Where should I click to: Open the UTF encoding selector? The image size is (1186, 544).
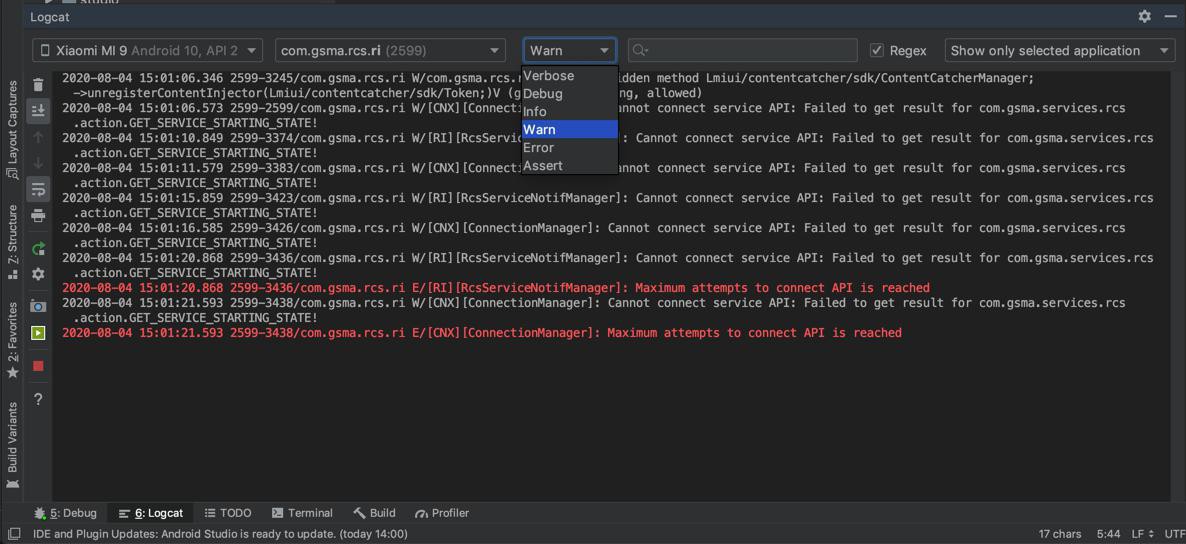(1175, 534)
